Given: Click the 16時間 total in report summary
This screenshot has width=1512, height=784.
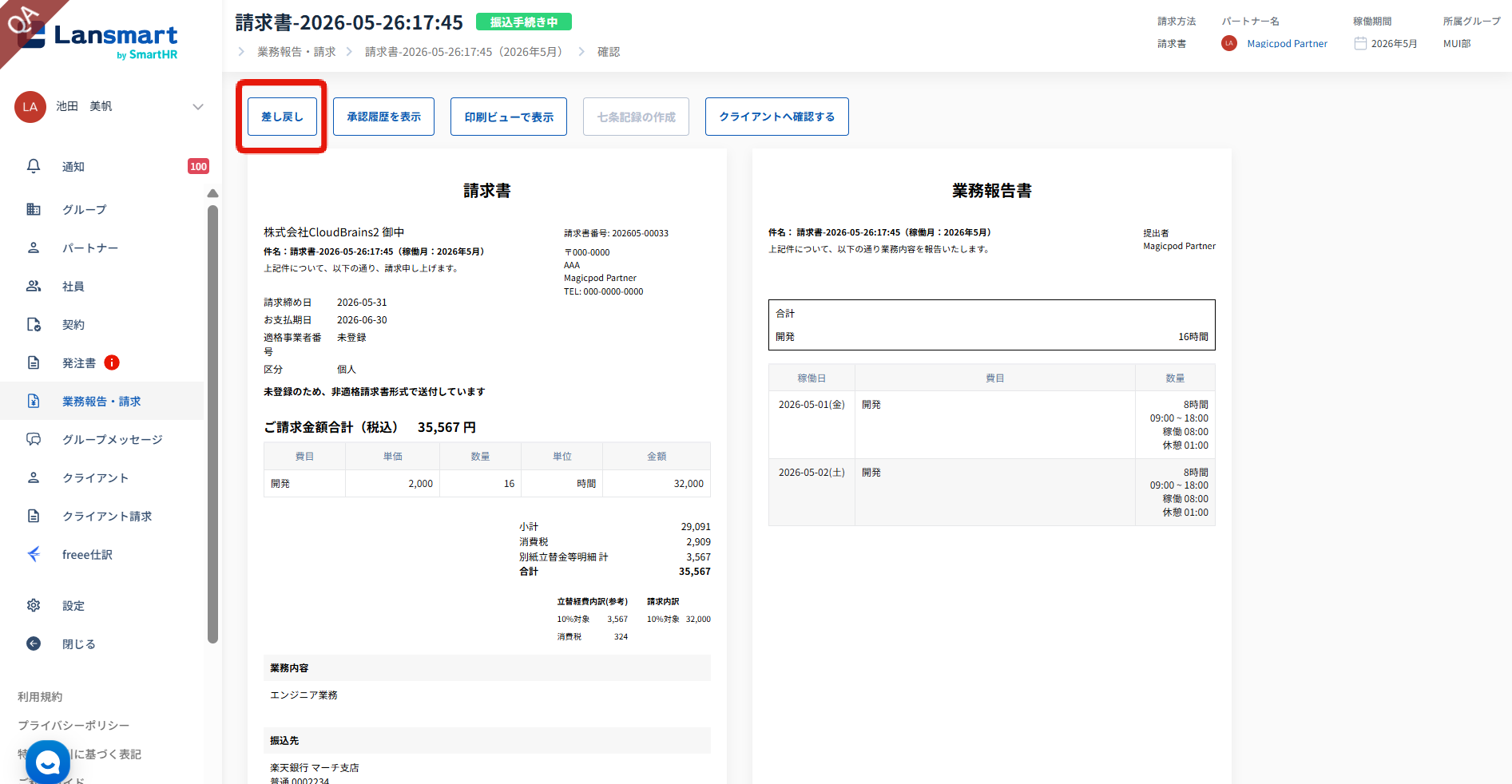Looking at the screenshot, I should [x=1193, y=337].
